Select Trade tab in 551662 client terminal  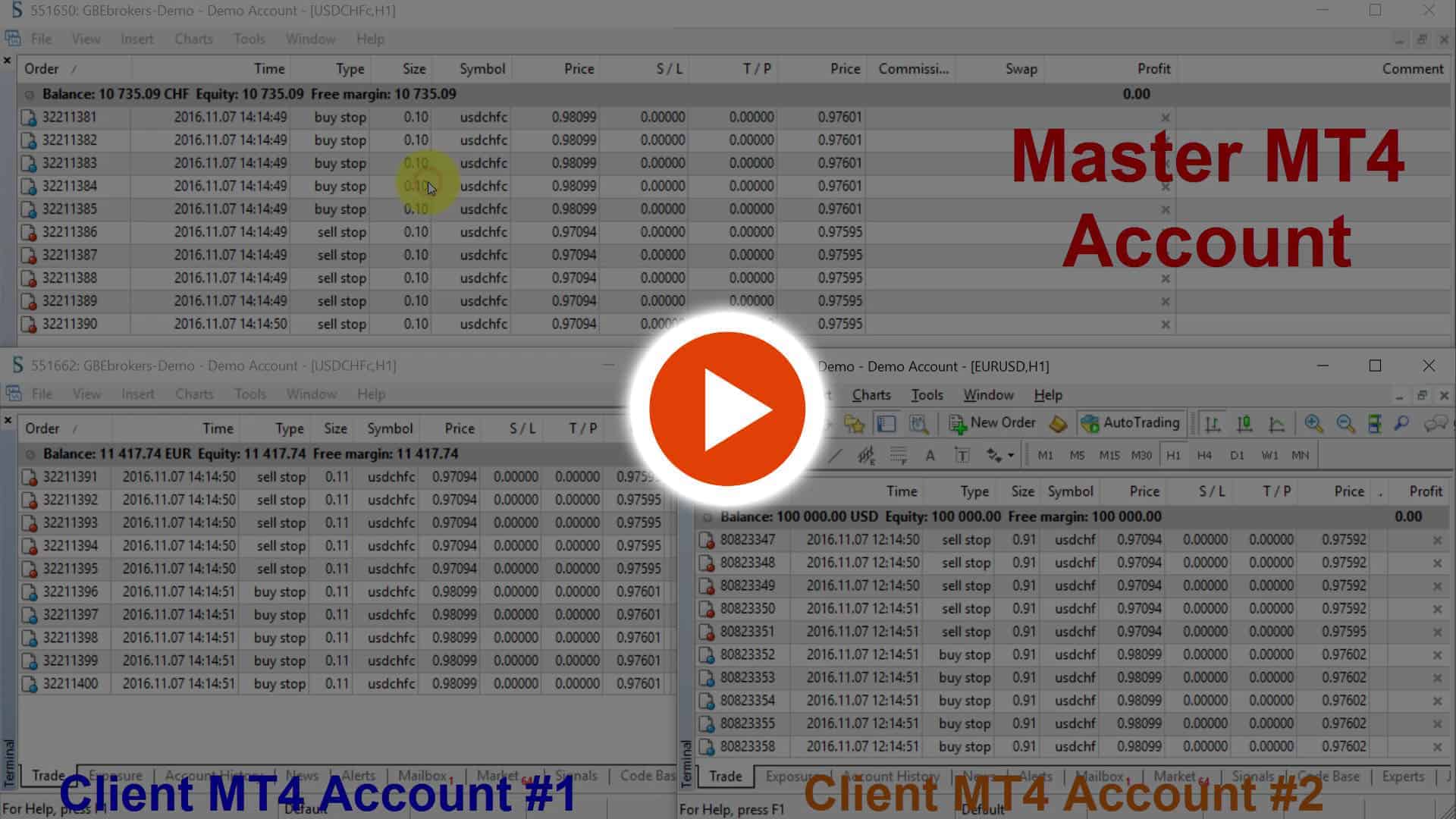pyautogui.click(x=48, y=775)
